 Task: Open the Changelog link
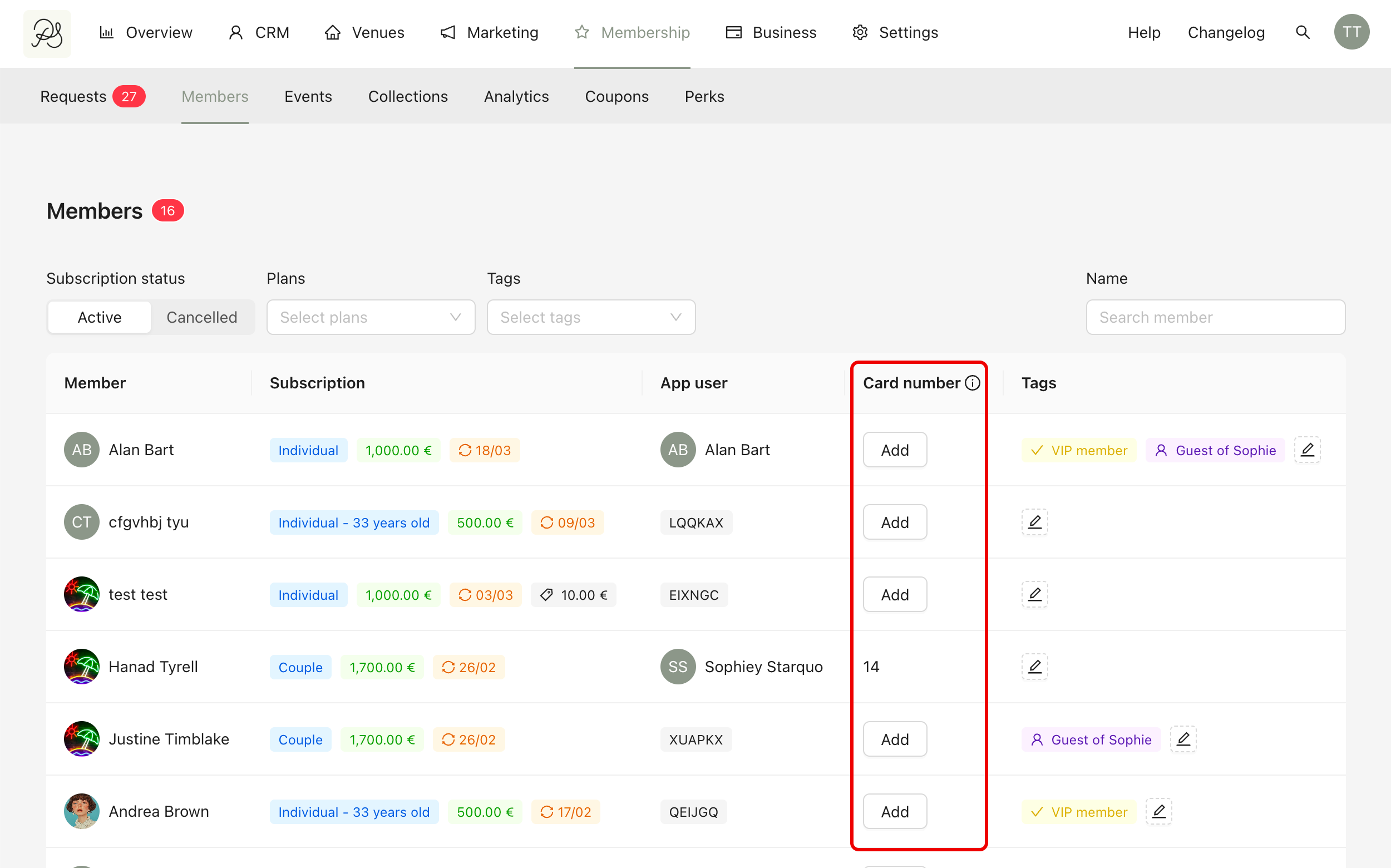tap(1226, 32)
